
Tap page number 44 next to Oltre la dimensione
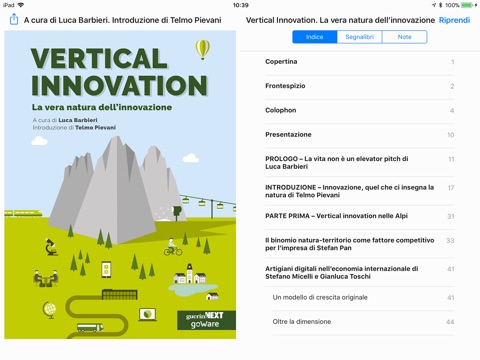coord(450,322)
